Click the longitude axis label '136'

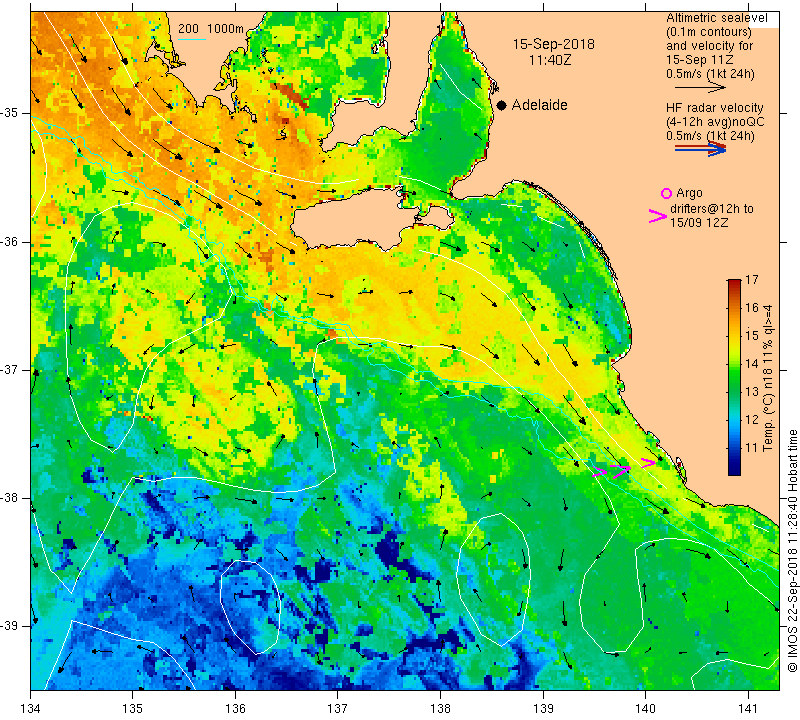point(235,709)
